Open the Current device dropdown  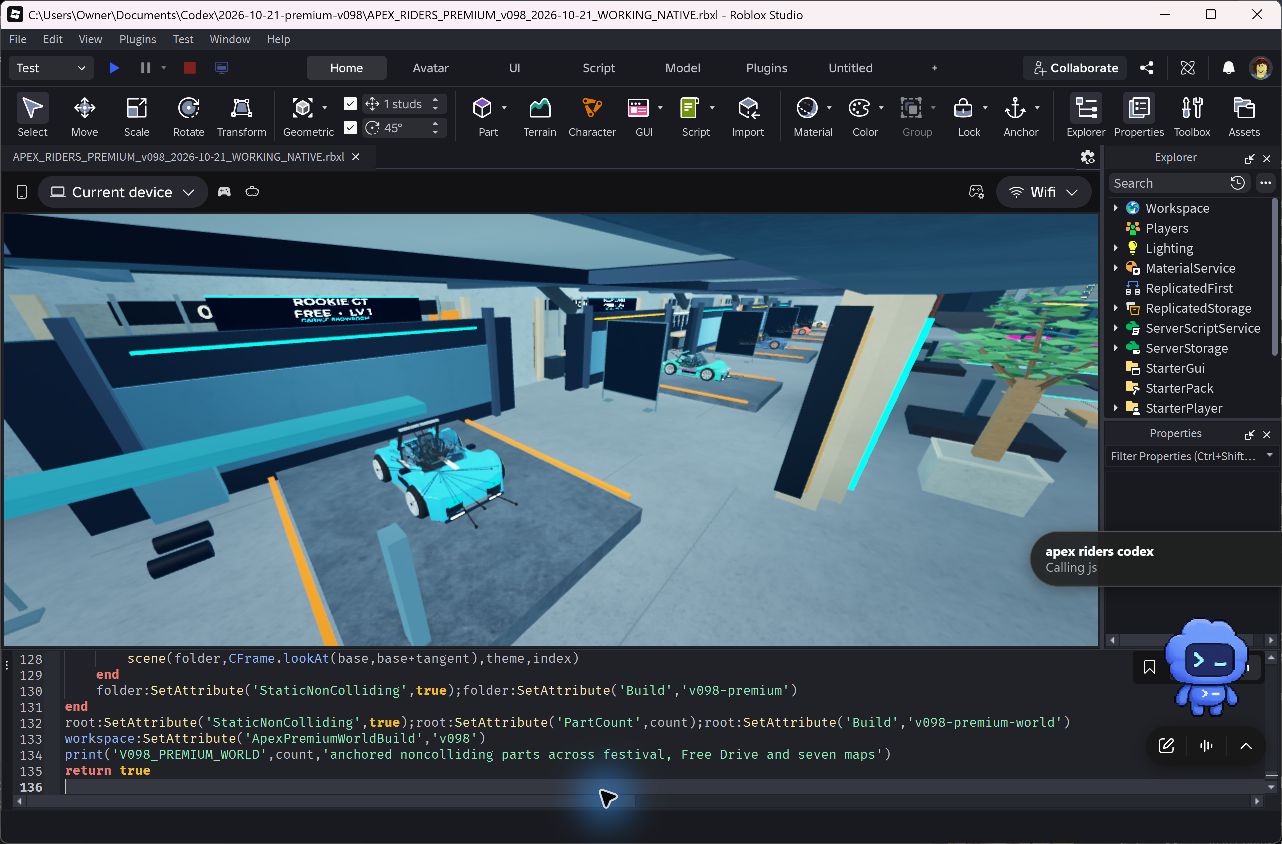click(x=123, y=192)
